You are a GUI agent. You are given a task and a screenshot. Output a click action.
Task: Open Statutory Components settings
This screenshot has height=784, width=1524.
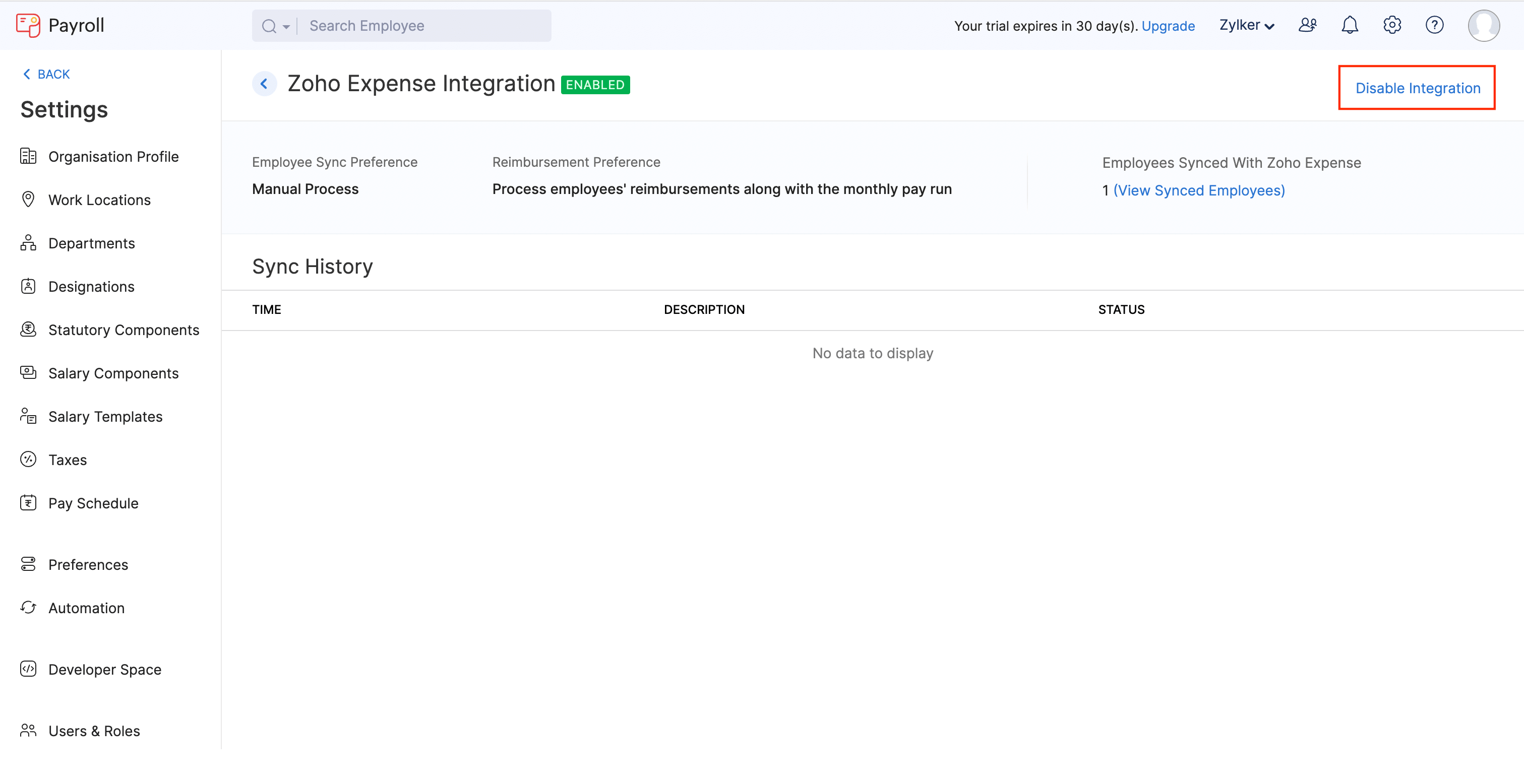click(x=124, y=330)
